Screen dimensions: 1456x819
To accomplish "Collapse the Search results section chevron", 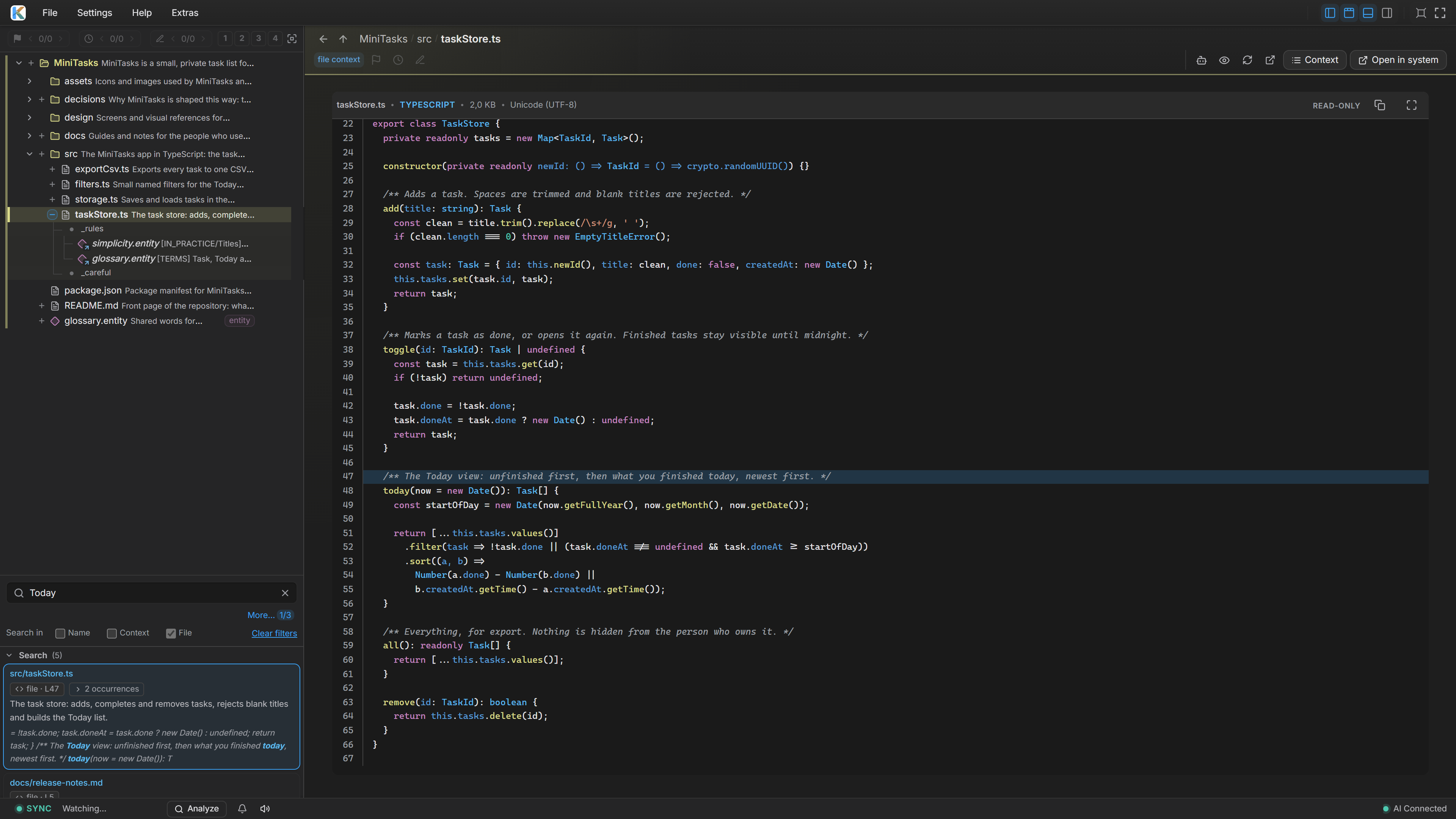I will click(9, 655).
